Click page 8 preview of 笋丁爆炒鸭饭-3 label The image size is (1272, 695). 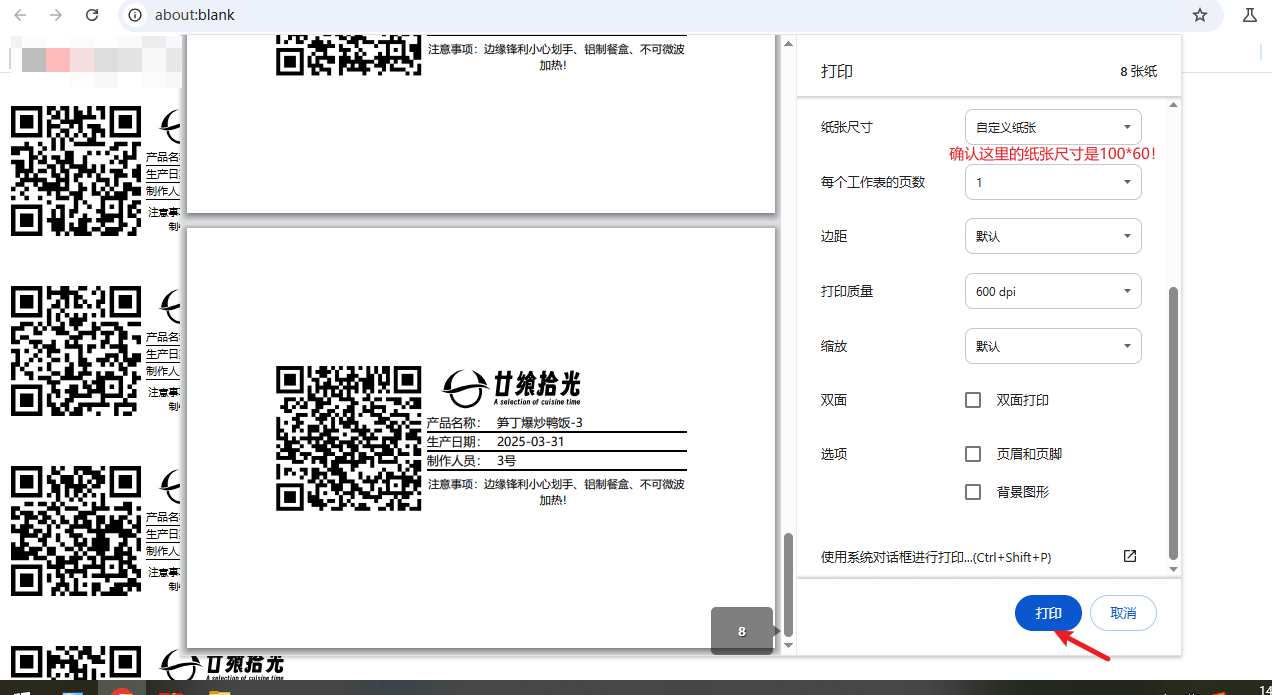pyautogui.click(x=481, y=438)
